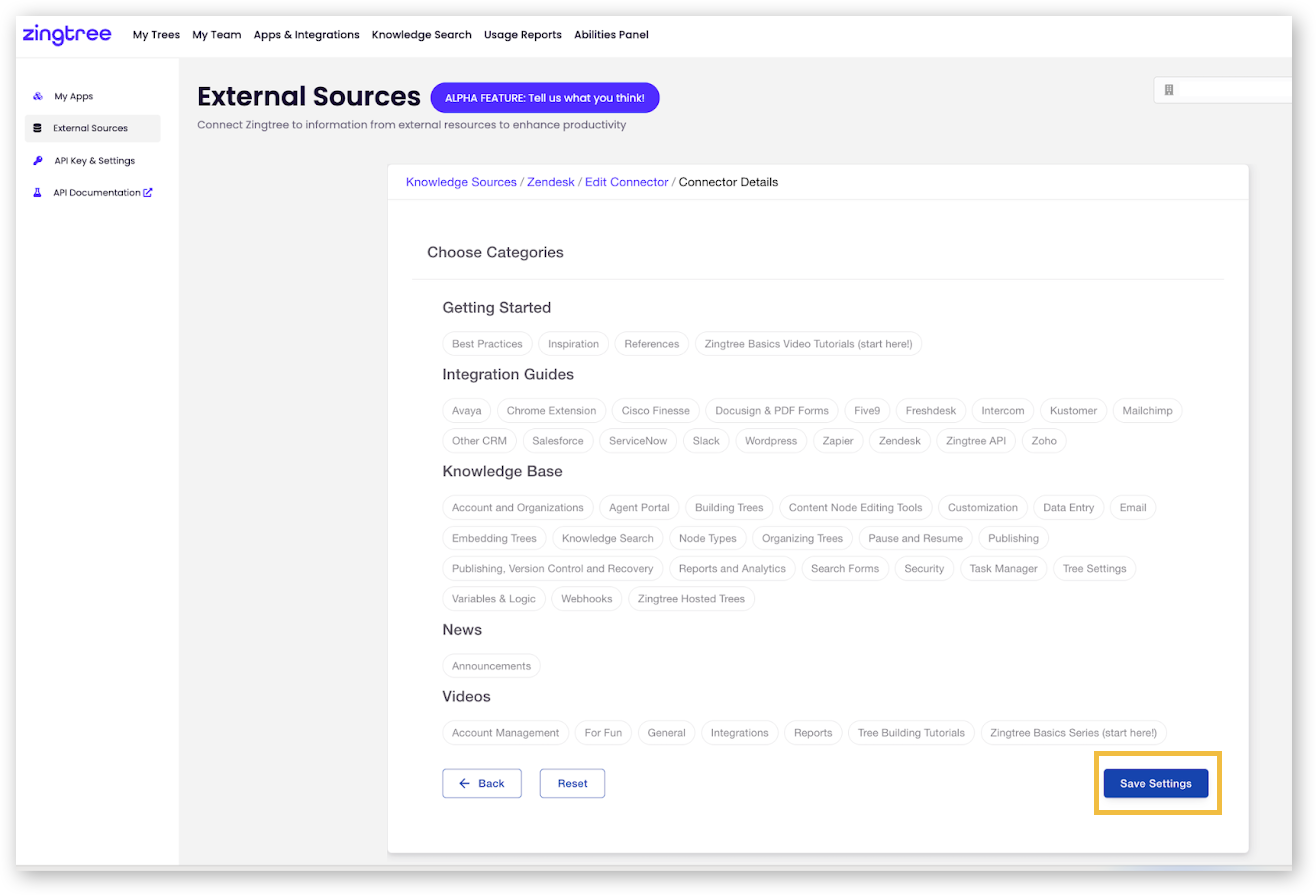Viewport: 1316px width, 895px height.
Task: Select the Wordpress chip
Action: [x=770, y=441]
